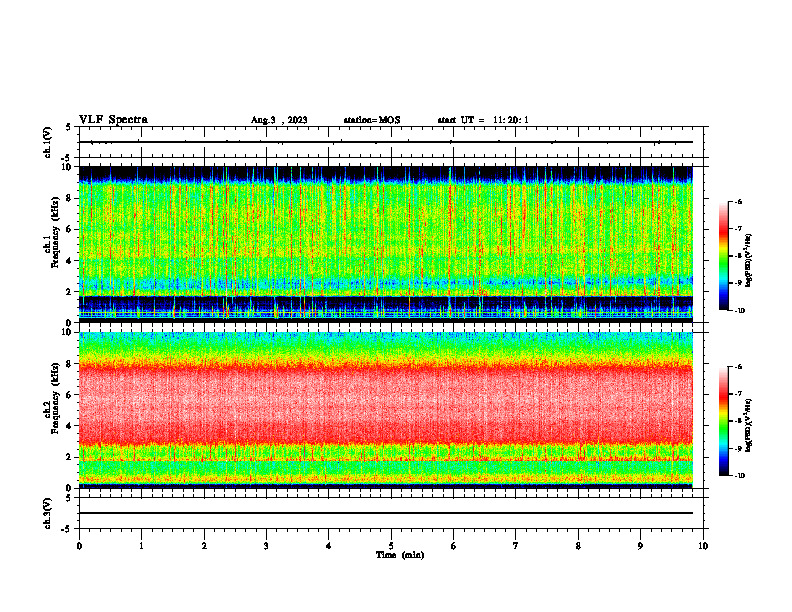The height and width of the screenshot is (612, 792).
Task: Click time axis tick label "0"
Action: pos(79,546)
